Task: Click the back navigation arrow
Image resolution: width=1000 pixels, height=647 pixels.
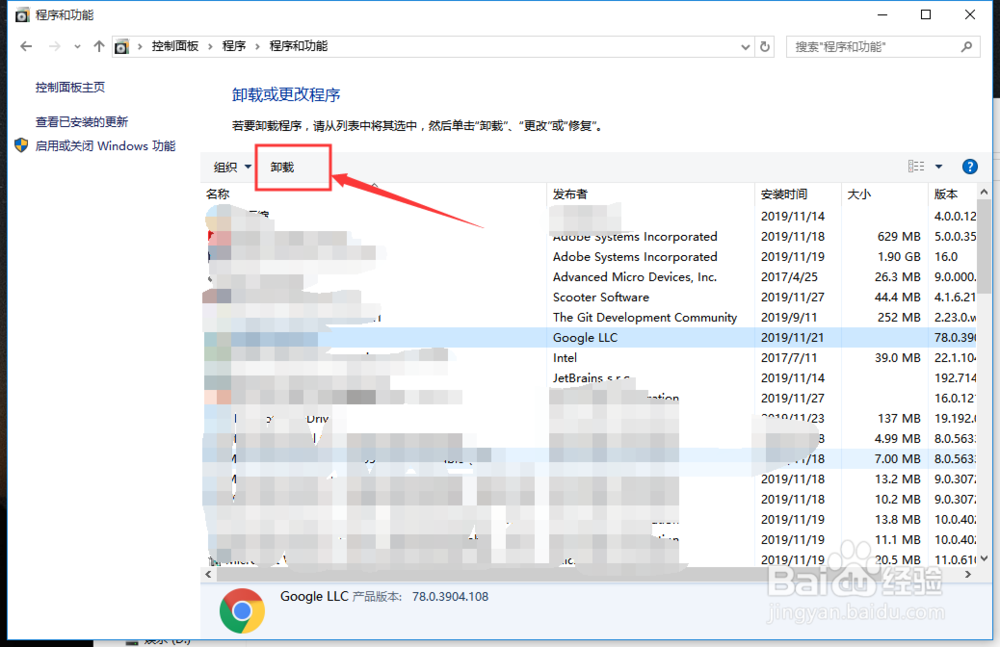Action: 25,46
